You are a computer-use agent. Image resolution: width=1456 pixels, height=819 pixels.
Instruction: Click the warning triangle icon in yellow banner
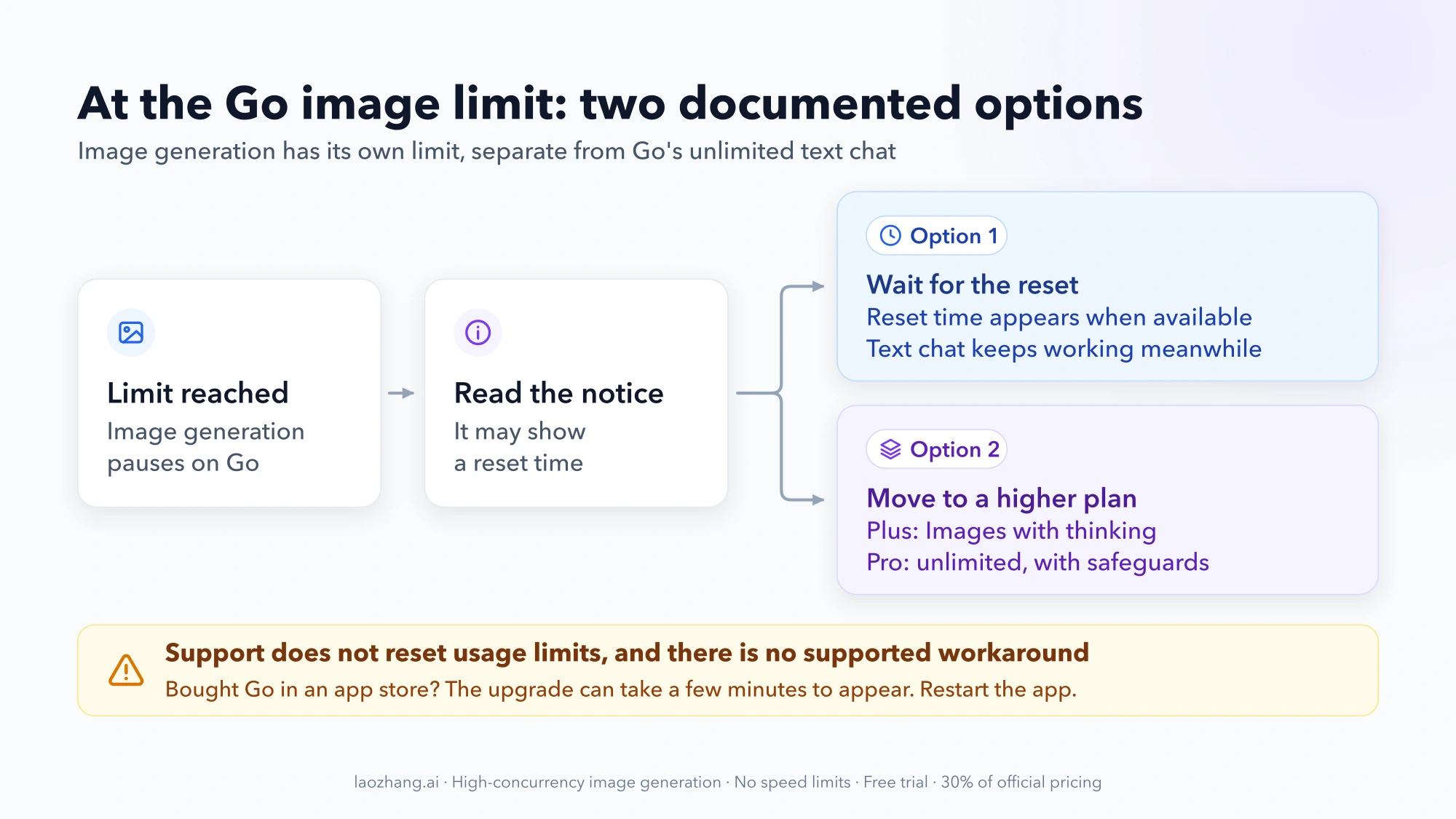126,670
